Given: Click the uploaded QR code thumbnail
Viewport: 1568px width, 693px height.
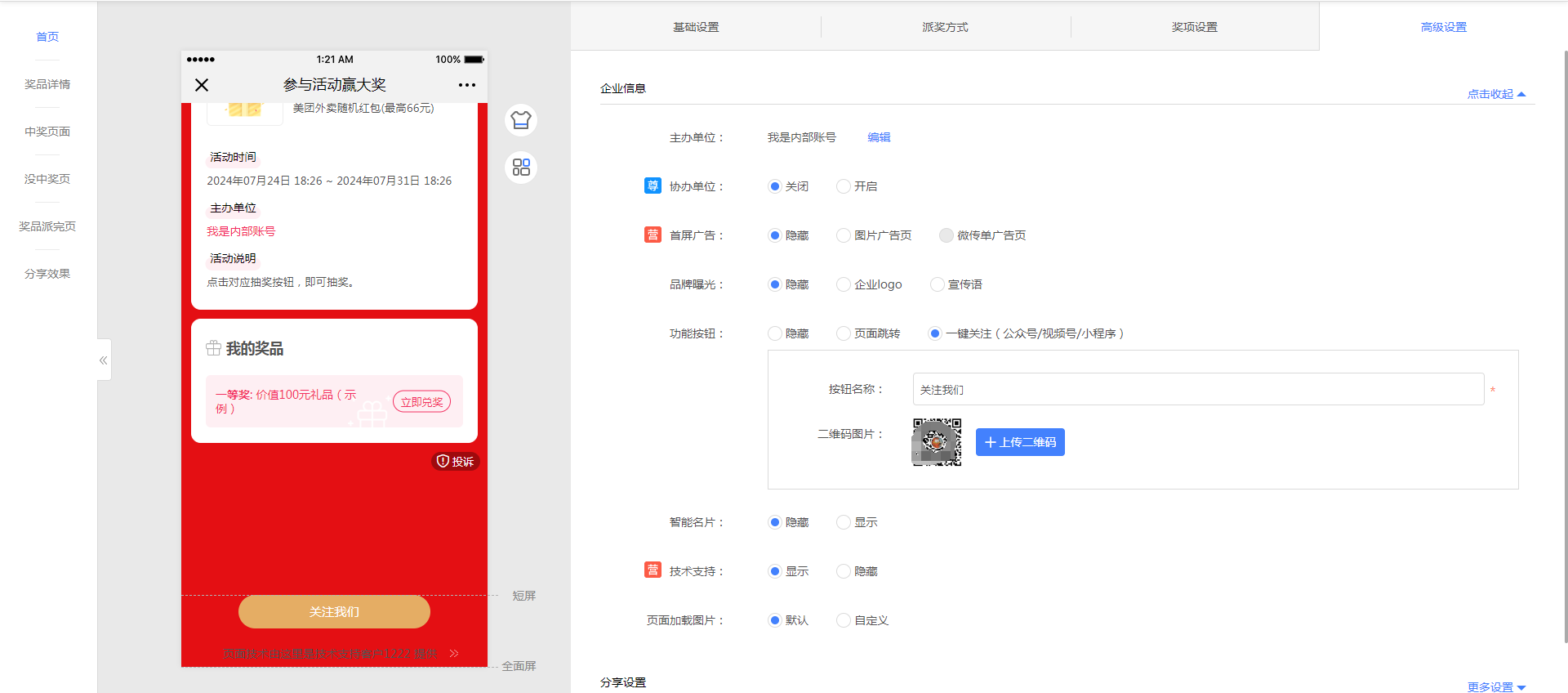Looking at the screenshot, I should pos(937,442).
